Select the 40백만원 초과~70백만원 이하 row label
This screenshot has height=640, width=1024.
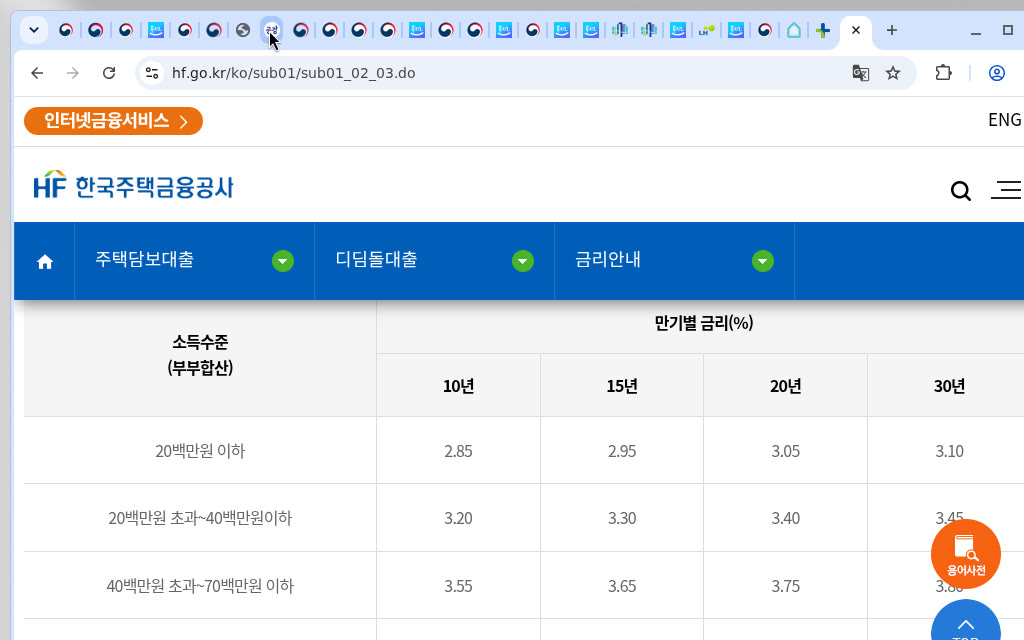pyautogui.click(x=200, y=586)
